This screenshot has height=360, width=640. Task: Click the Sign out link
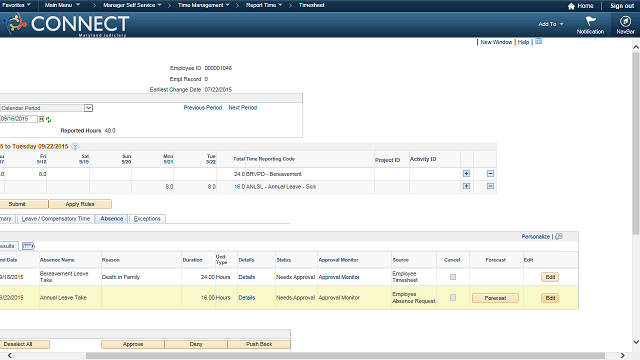click(x=622, y=6)
